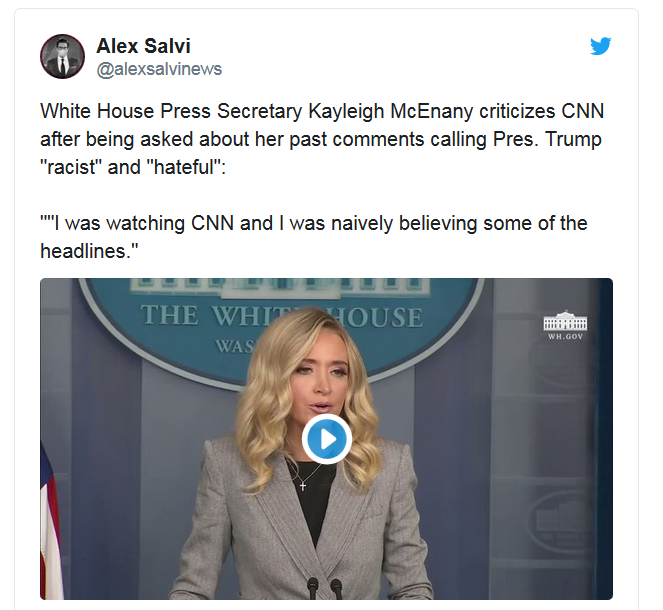Open the Alex Salvi display name link
Viewport: 663px width, 610px height.
tap(143, 46)
